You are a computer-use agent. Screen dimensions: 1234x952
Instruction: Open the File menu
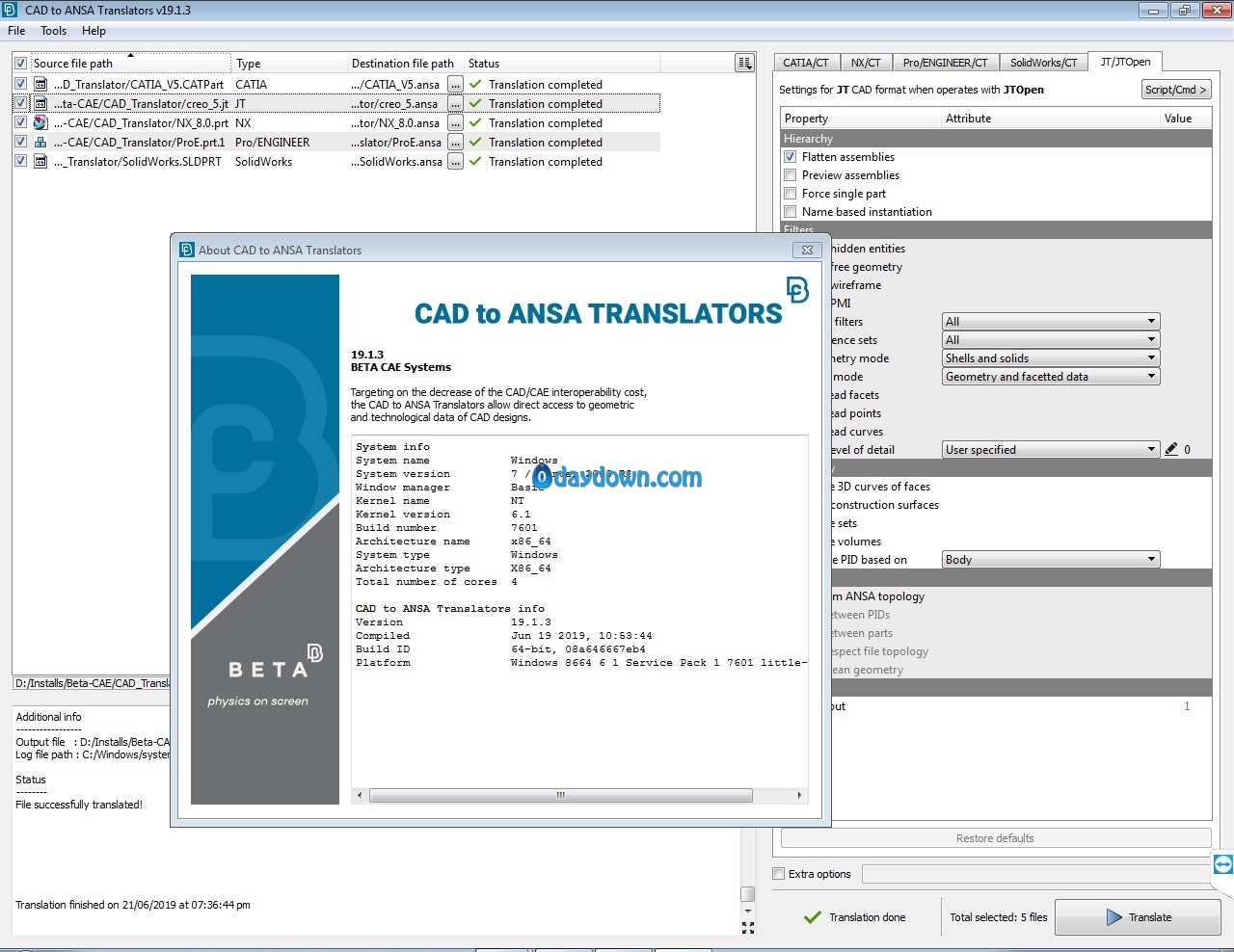pos(16,31)
